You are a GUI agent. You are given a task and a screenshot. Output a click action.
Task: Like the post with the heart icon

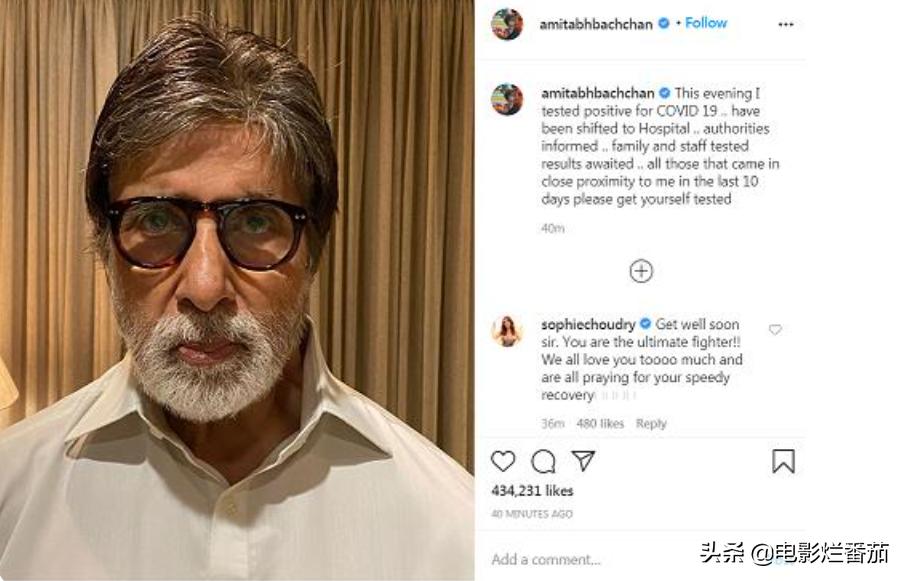pos(503,460)
